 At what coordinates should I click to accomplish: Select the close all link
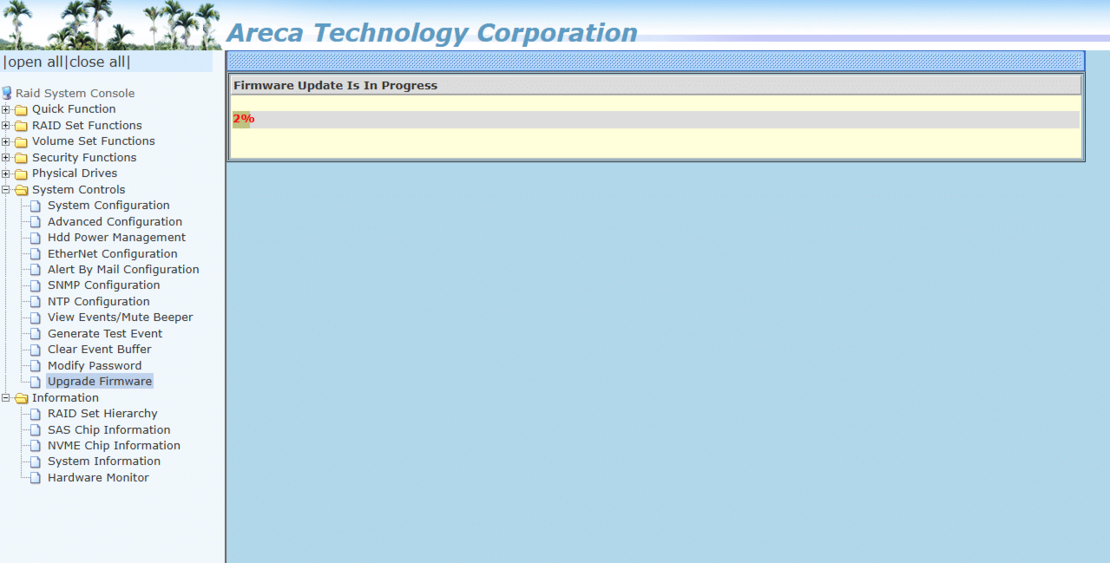pyautogui.click(x=98, y=62)
